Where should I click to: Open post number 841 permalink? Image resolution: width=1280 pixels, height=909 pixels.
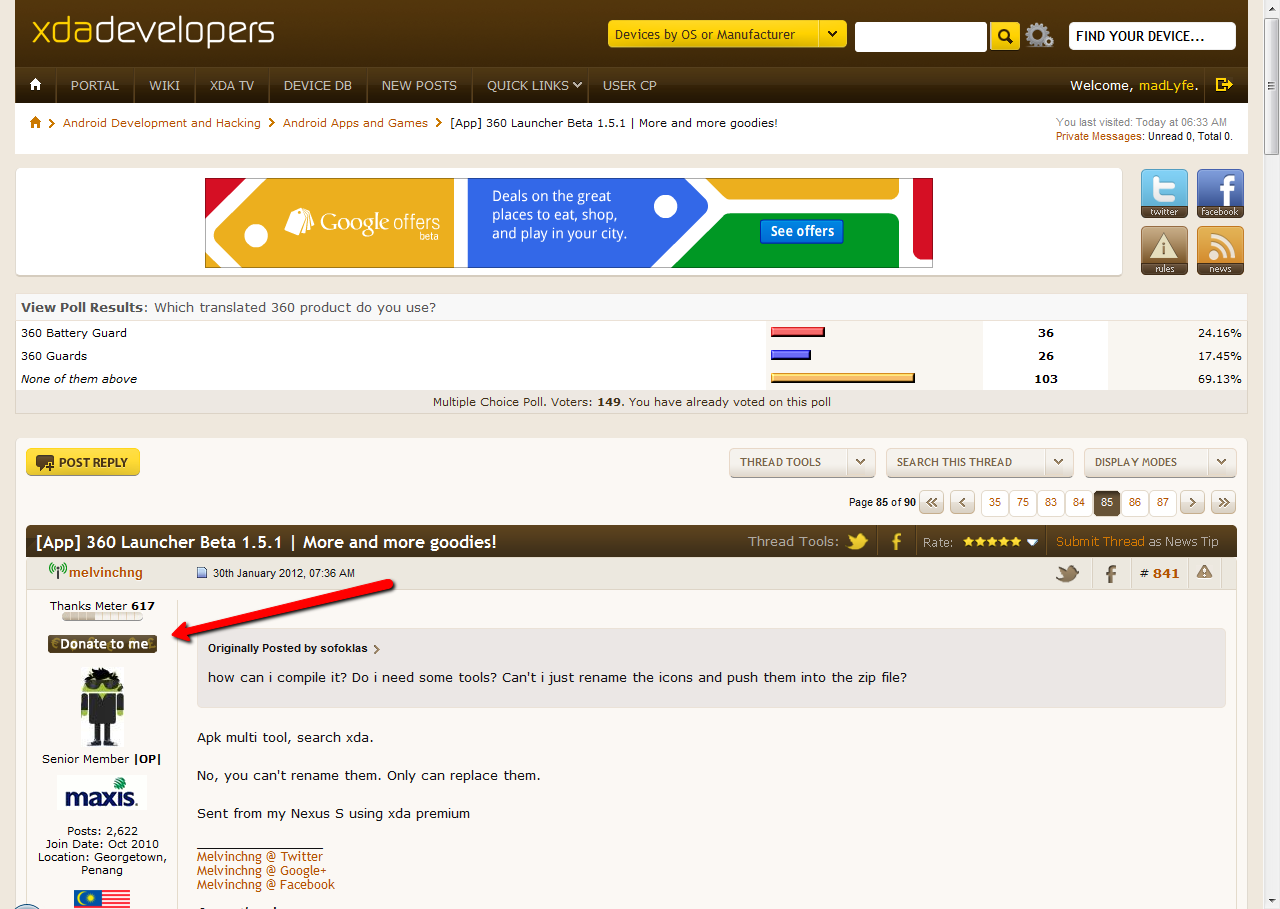tap(1166, 574)
